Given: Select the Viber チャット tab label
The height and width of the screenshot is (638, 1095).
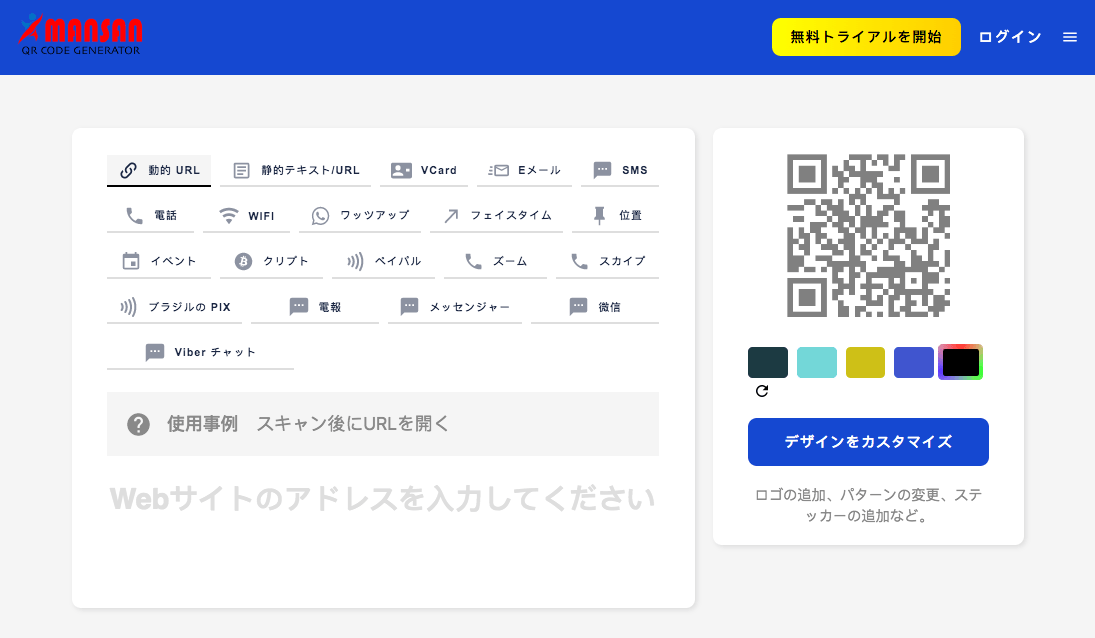Looking at the screenshot, I should (215, 353).
